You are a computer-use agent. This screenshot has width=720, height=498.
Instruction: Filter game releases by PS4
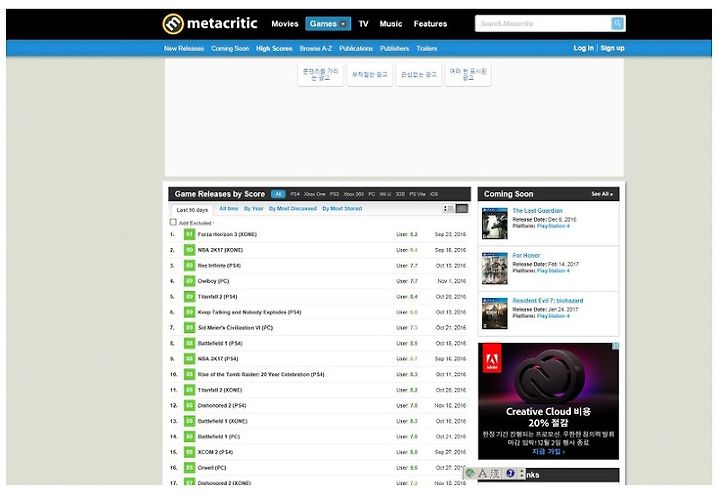point(295,194)
